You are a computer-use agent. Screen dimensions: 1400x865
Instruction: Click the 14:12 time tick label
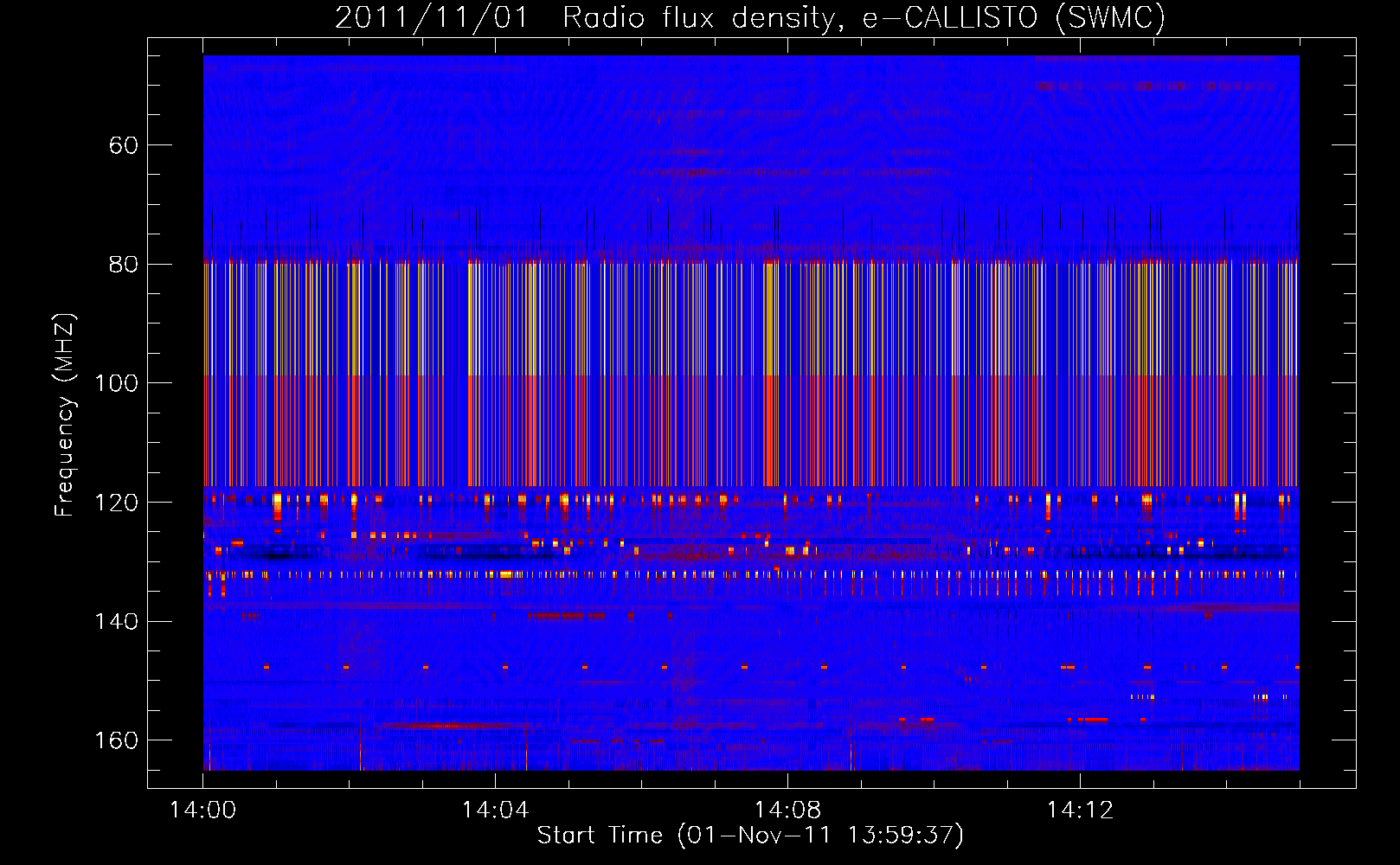1080,811
